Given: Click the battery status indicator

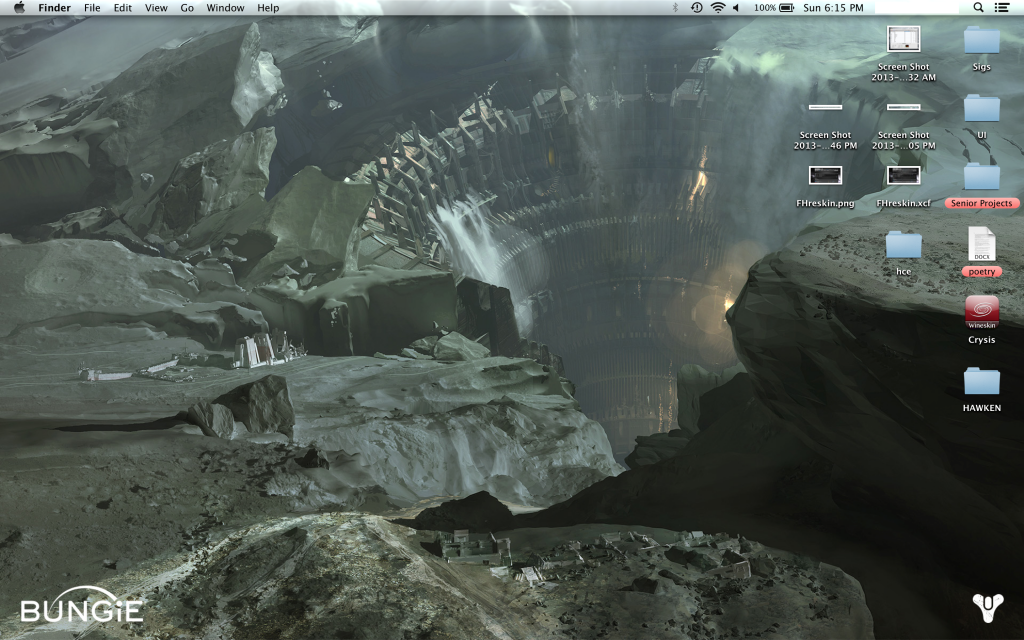Looking at the screenshot, I should click(774, 8).
